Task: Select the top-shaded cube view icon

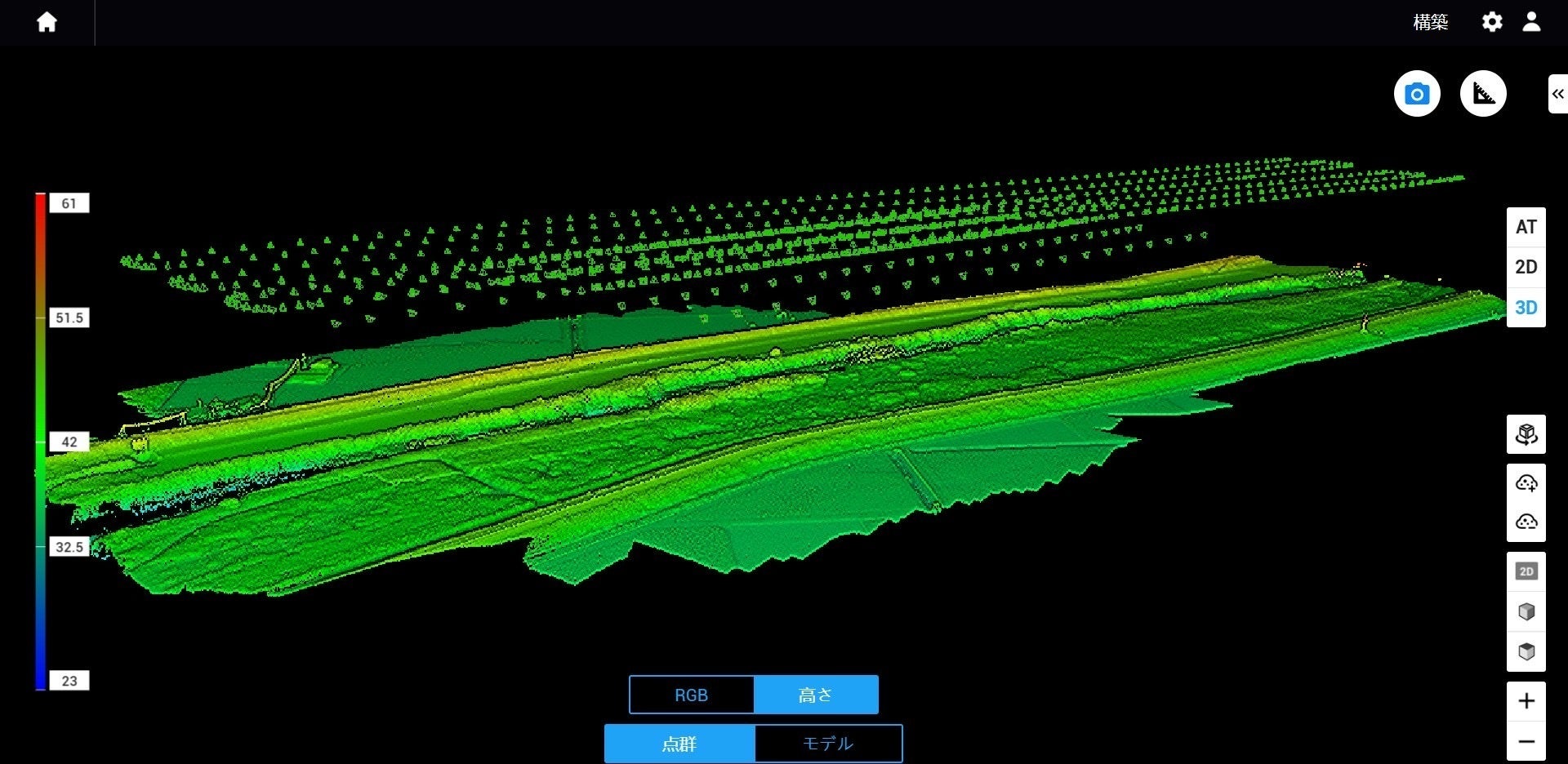Action: coord(1526,651)
